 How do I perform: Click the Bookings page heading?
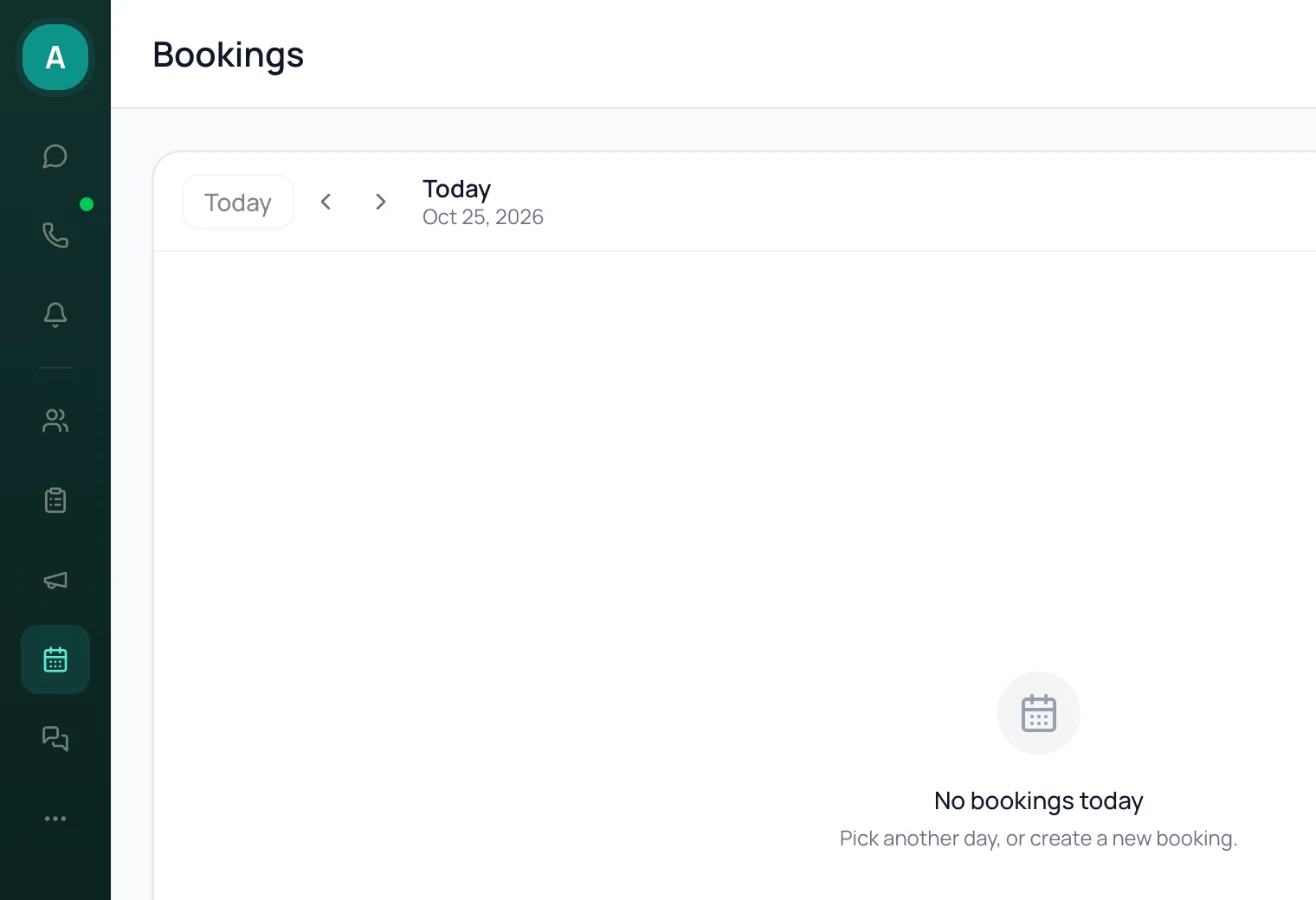228,54
